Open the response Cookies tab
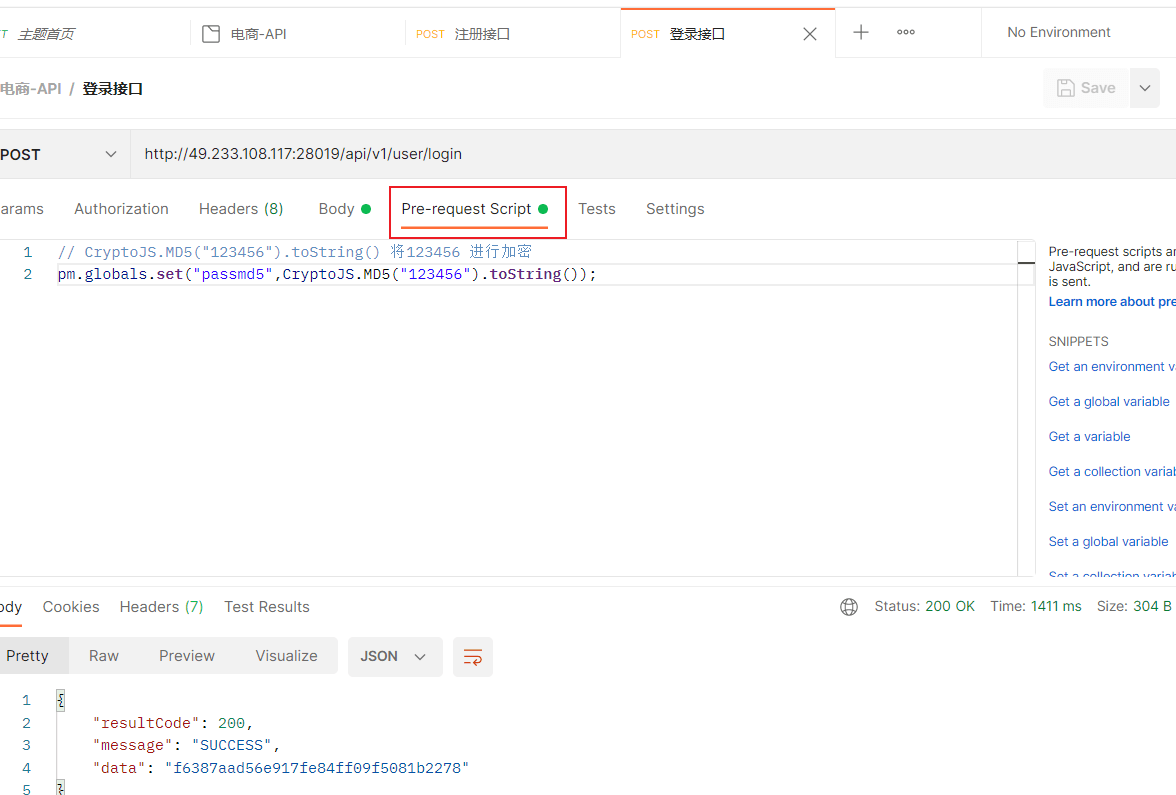 [71, 607]
